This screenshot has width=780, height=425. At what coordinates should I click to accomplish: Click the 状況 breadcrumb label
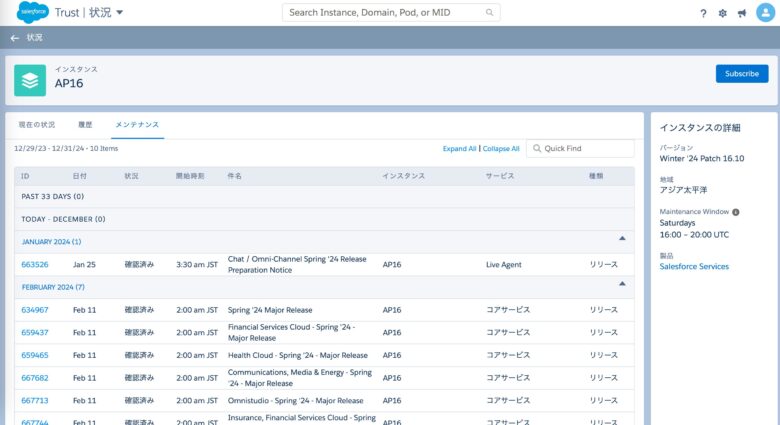34,38
